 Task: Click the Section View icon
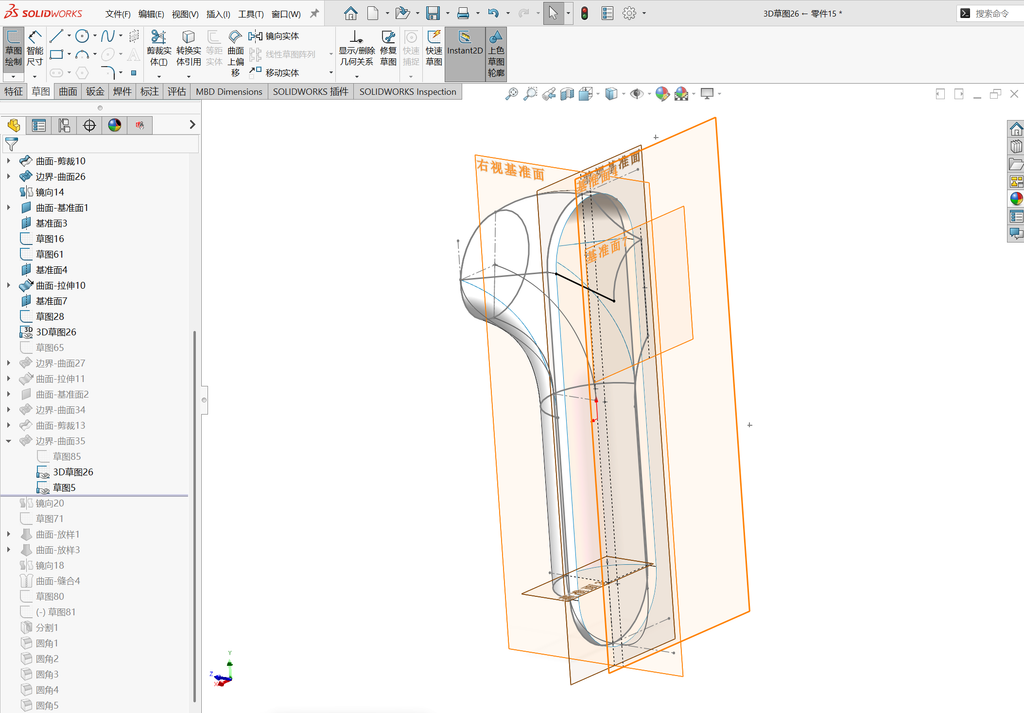(567, 94)
